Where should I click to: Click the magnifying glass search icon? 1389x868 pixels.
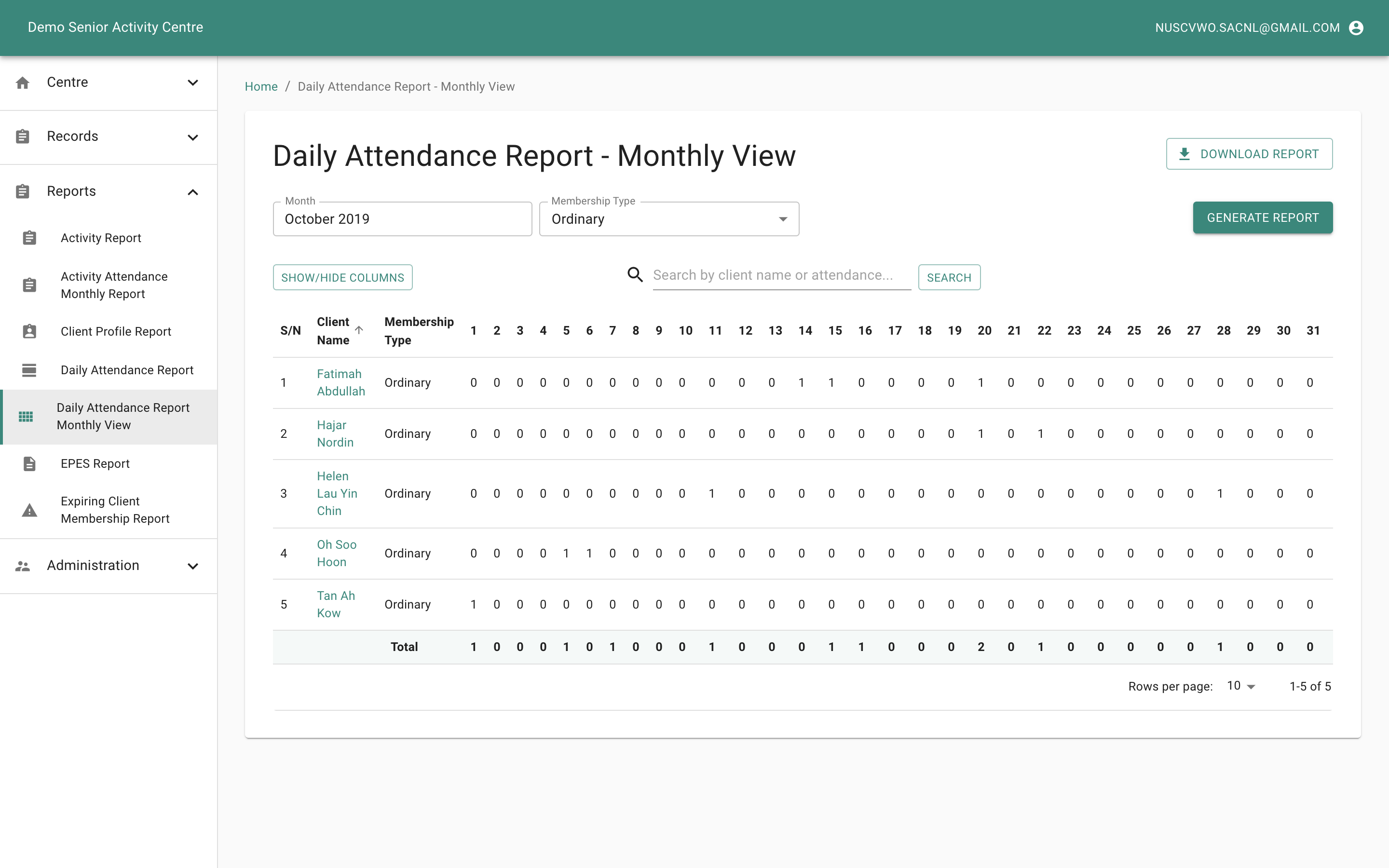[x=635, y=275]
